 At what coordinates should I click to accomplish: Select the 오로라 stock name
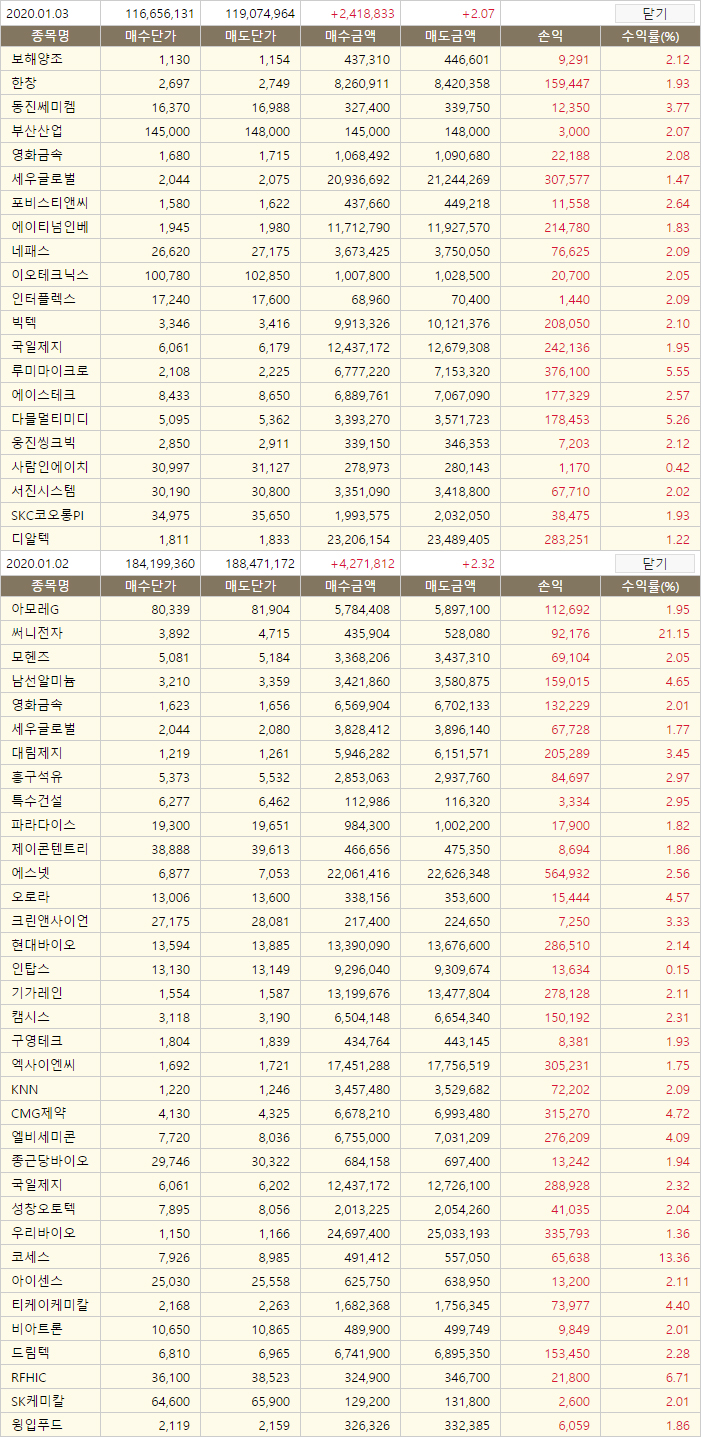click(30, 897)
